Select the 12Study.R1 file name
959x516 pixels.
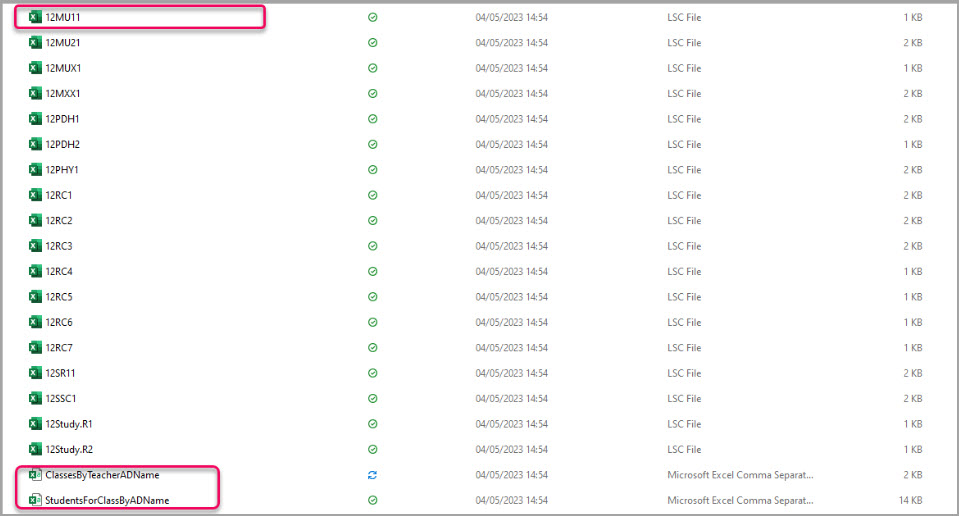(x=68, y=423)
